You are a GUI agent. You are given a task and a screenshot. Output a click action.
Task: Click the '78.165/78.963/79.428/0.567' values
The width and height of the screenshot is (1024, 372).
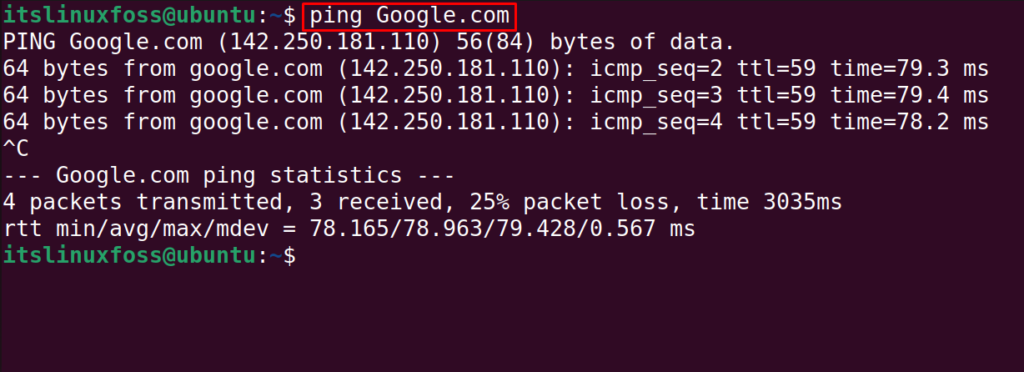coord(483,230)
